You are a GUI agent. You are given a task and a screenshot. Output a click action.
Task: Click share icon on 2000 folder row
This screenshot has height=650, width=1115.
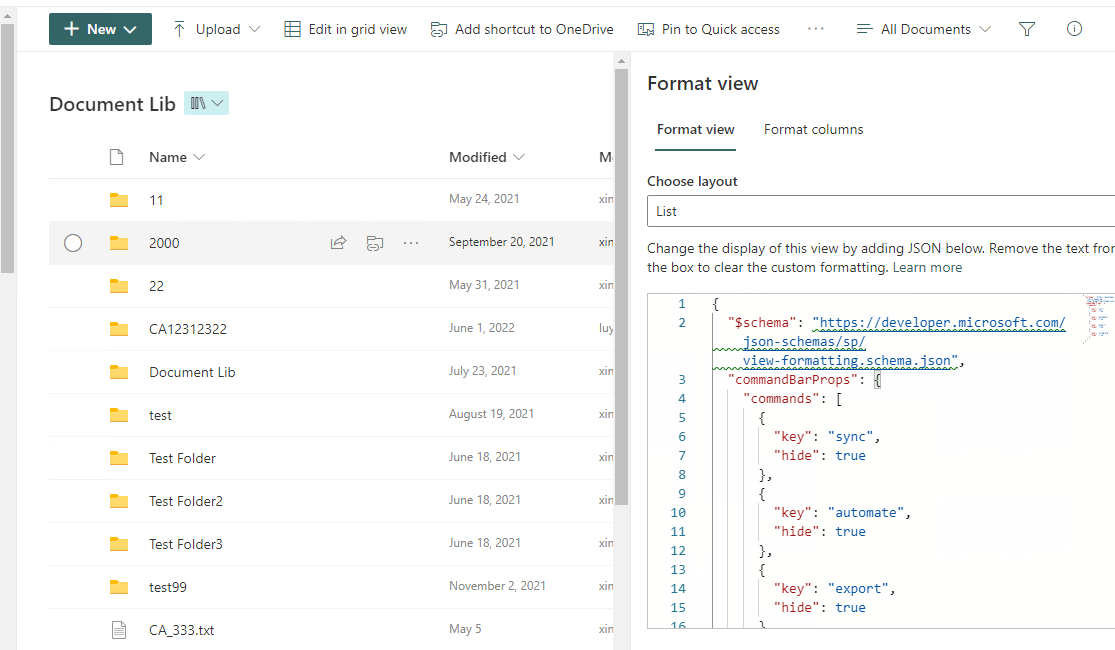tap(338, 242)
